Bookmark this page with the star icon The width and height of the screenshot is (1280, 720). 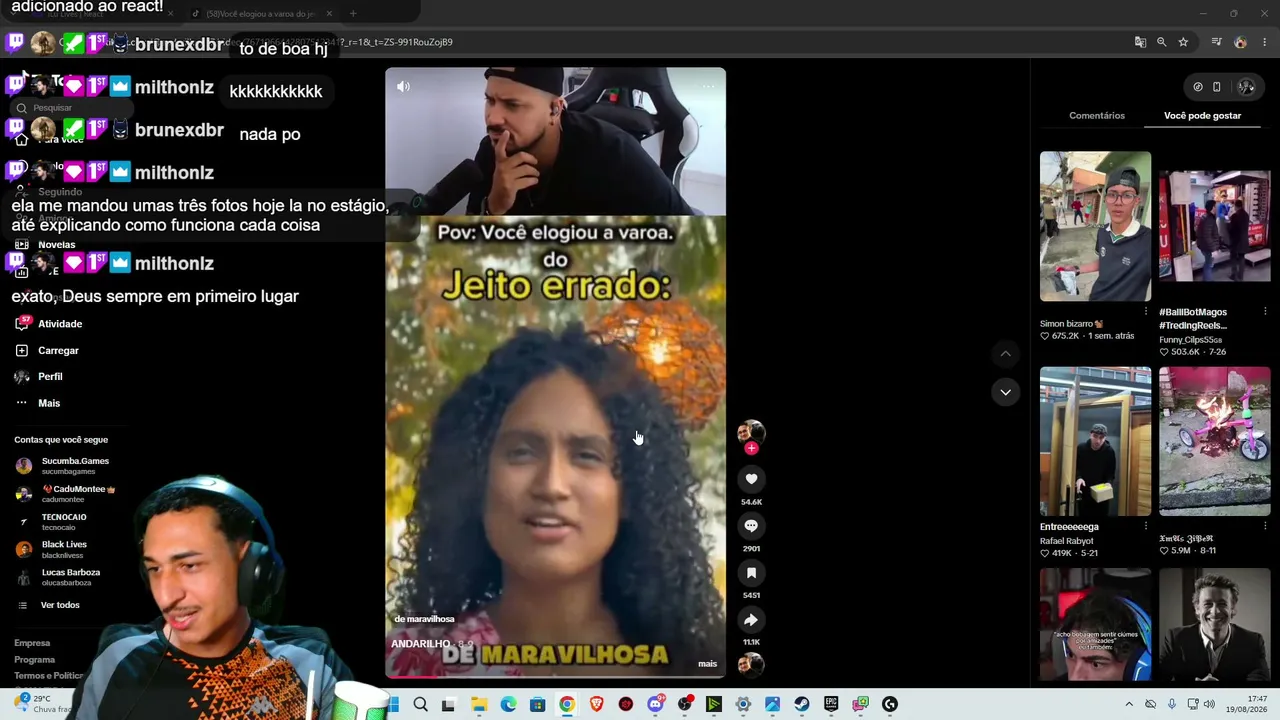1183,42
